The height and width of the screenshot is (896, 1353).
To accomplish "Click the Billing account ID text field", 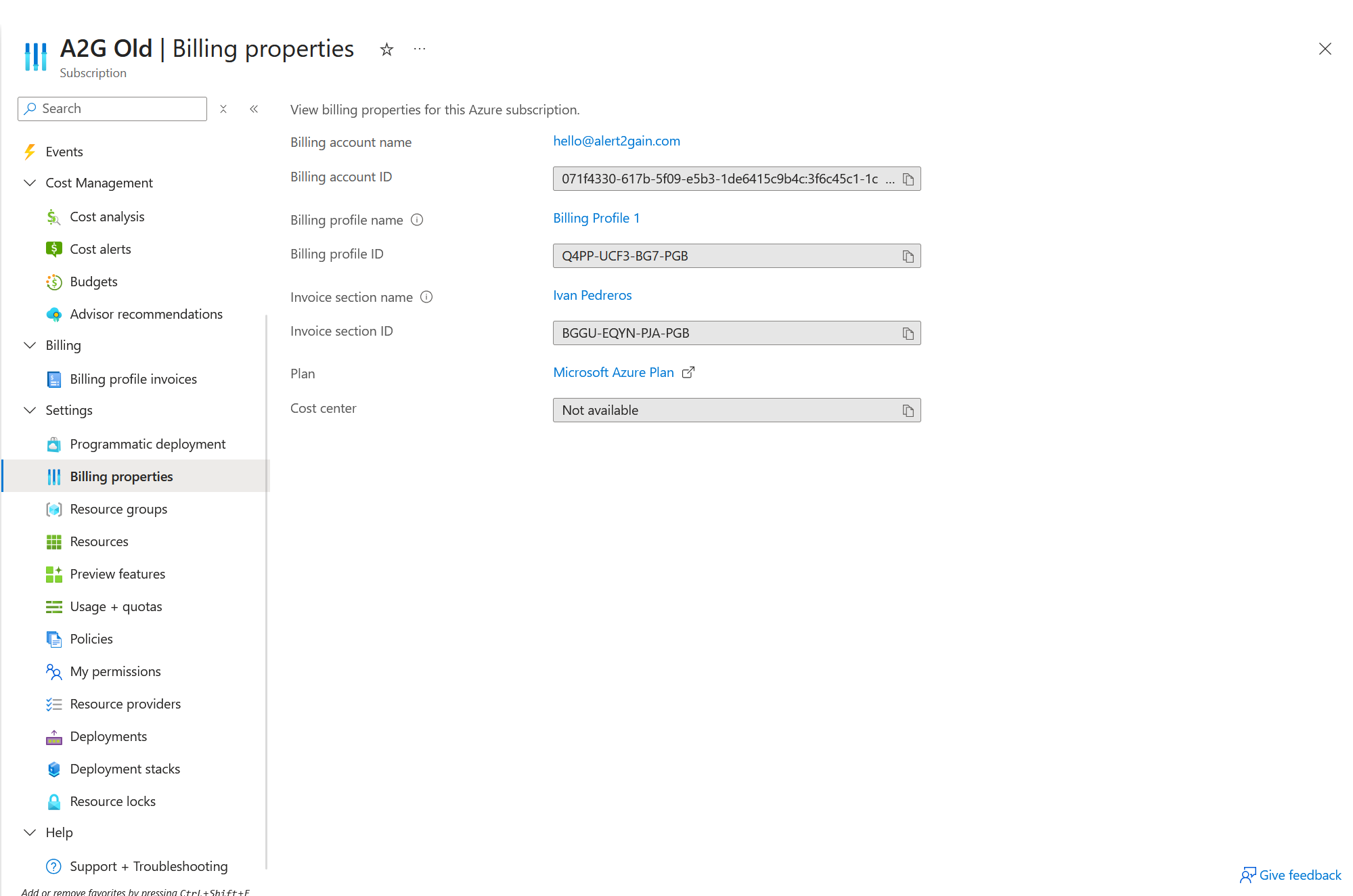I will tap(736, 179).
